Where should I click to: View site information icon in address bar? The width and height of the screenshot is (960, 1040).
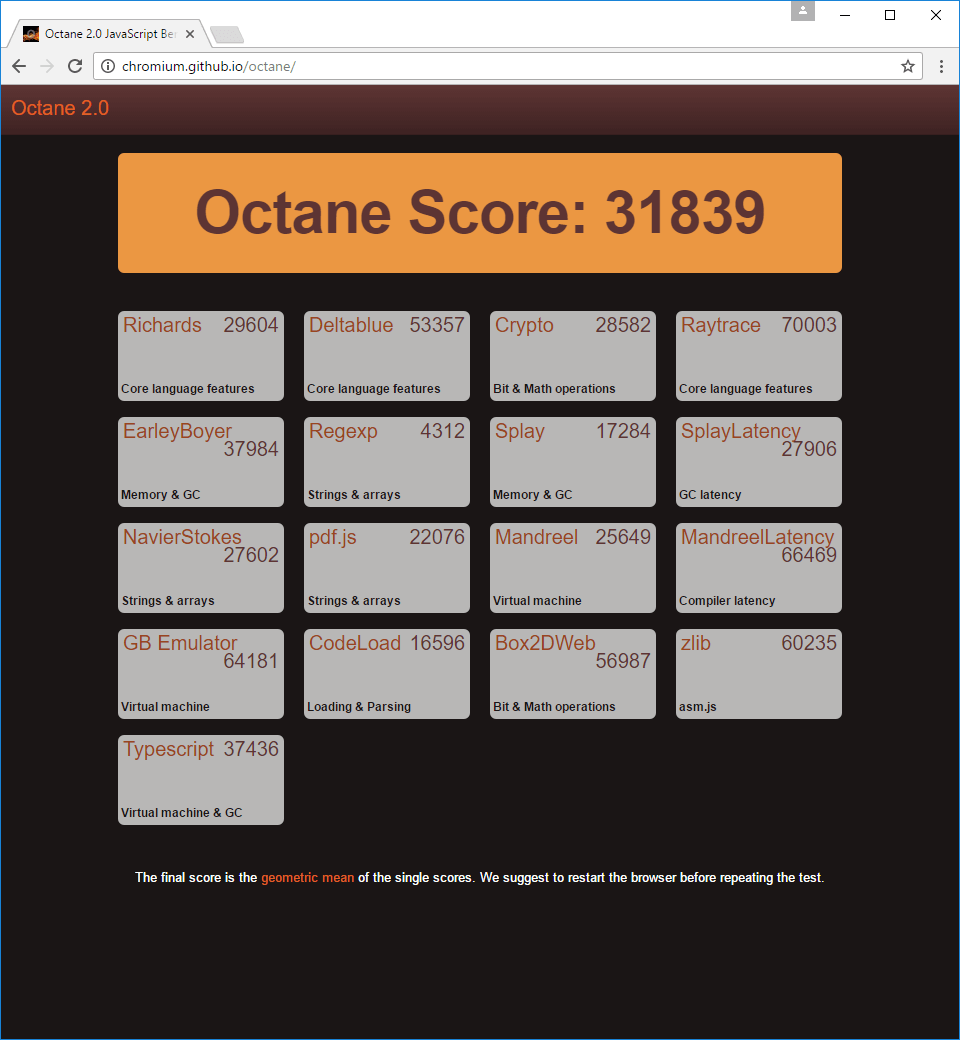[107, 66]
